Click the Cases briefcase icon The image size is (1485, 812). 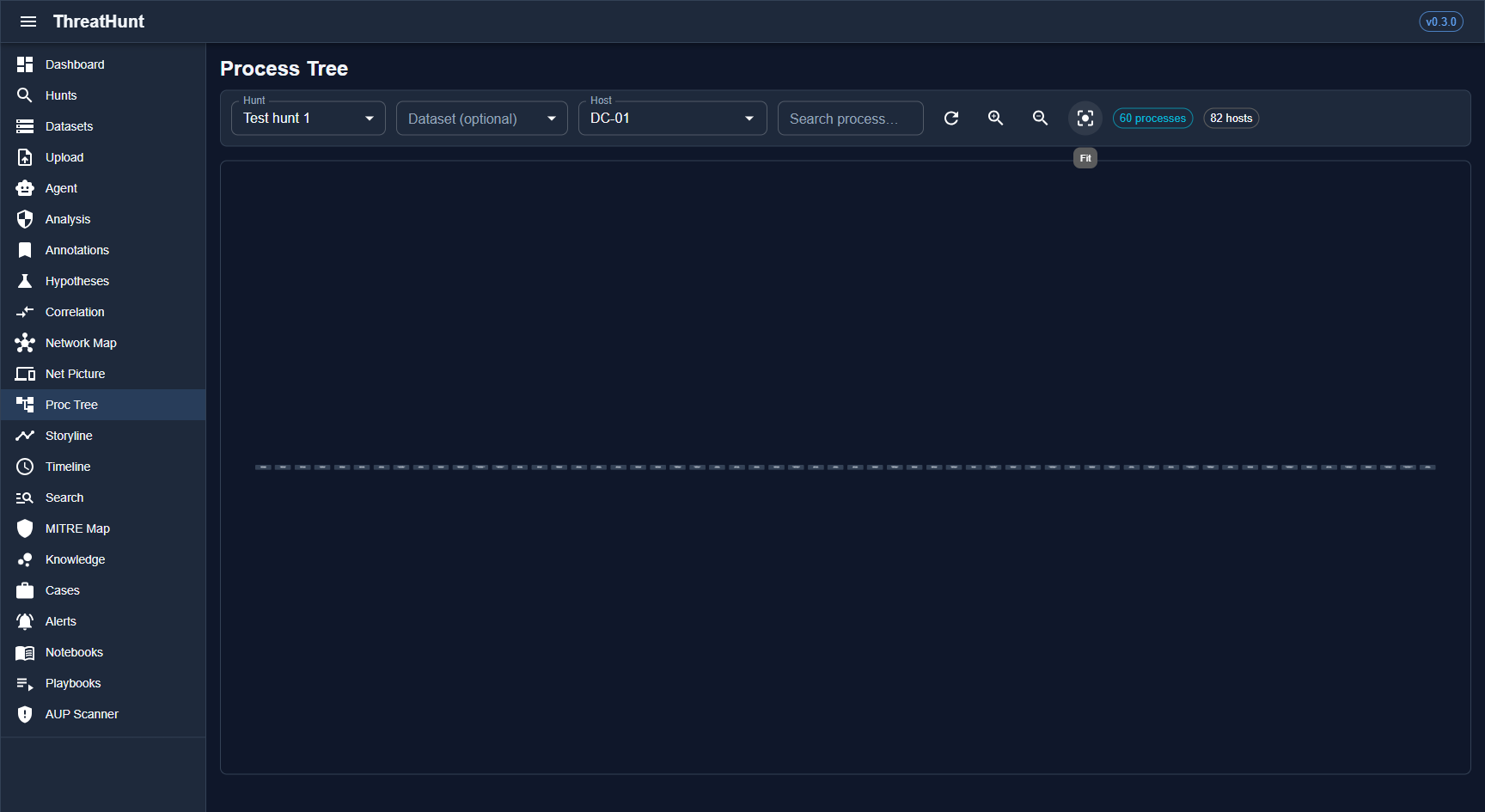point(25,590)
